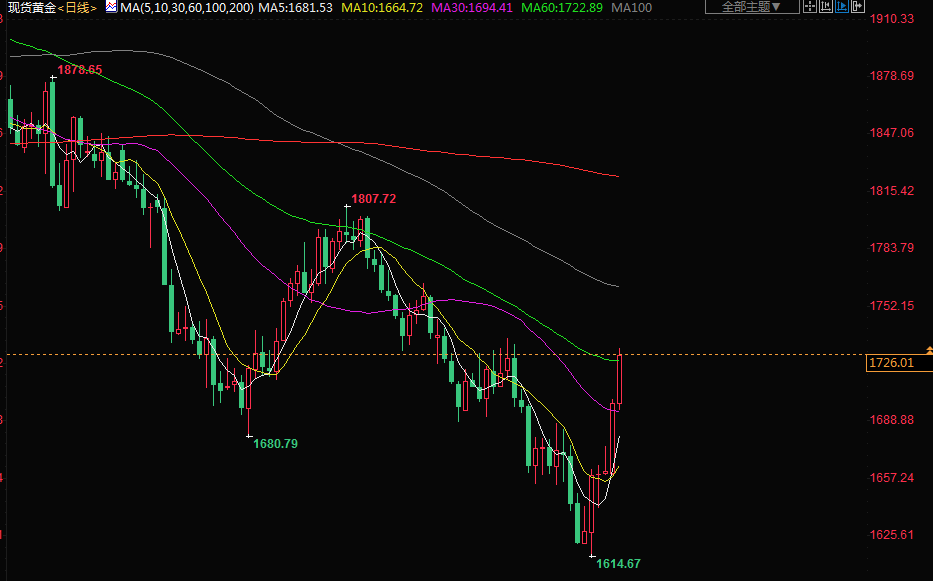Select the MA5:1681.53 legend value
This screenshot has width=933, height=581.
[295, 7]
